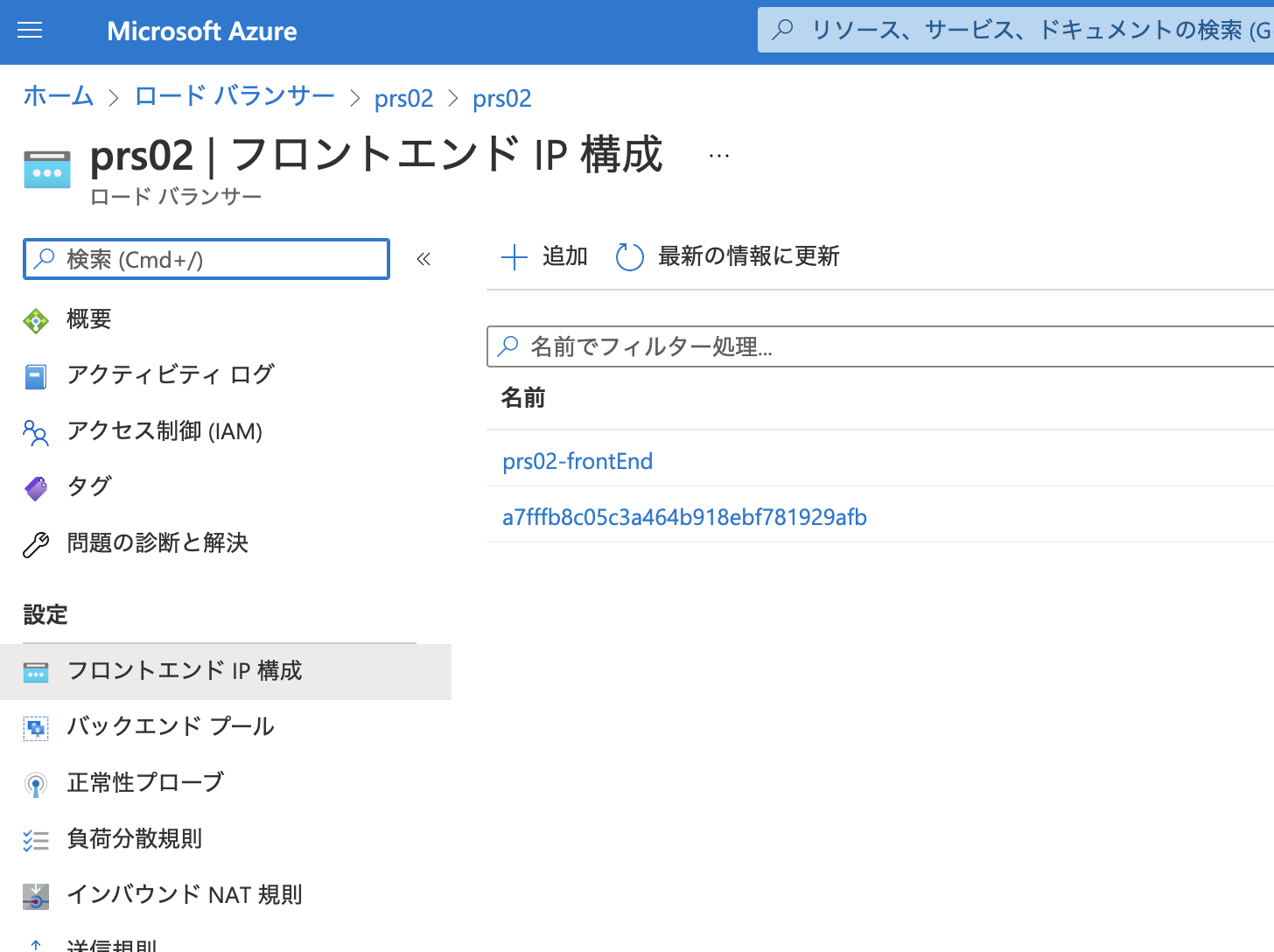Image resolution: width=1274 pixels, height=952 pixels.
Task: Open a7fffb8c05c3a464b918ebf781929afb configuration
Action: 684,517
